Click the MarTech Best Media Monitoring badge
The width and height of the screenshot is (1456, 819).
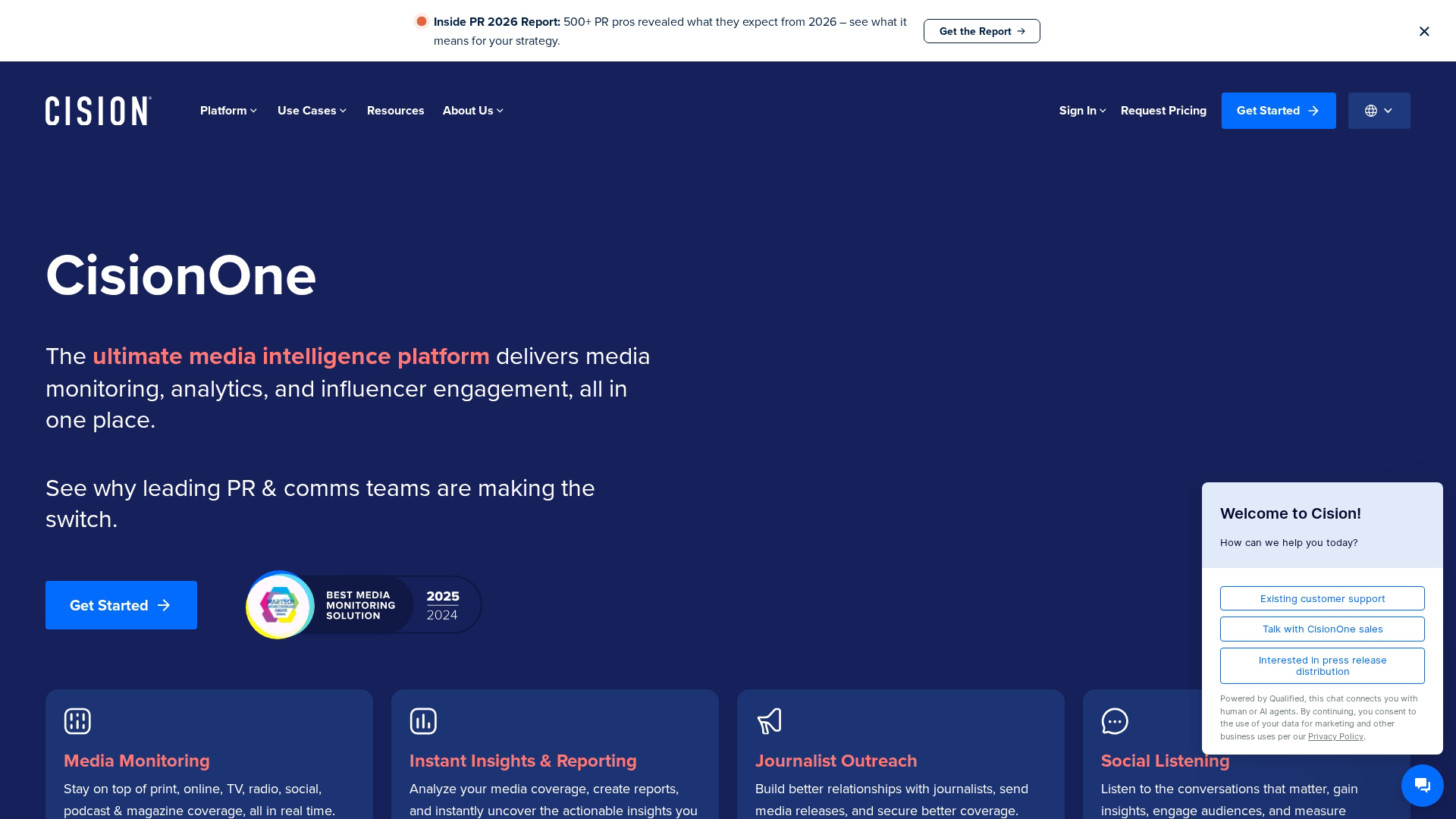click(x=362, y=604)
